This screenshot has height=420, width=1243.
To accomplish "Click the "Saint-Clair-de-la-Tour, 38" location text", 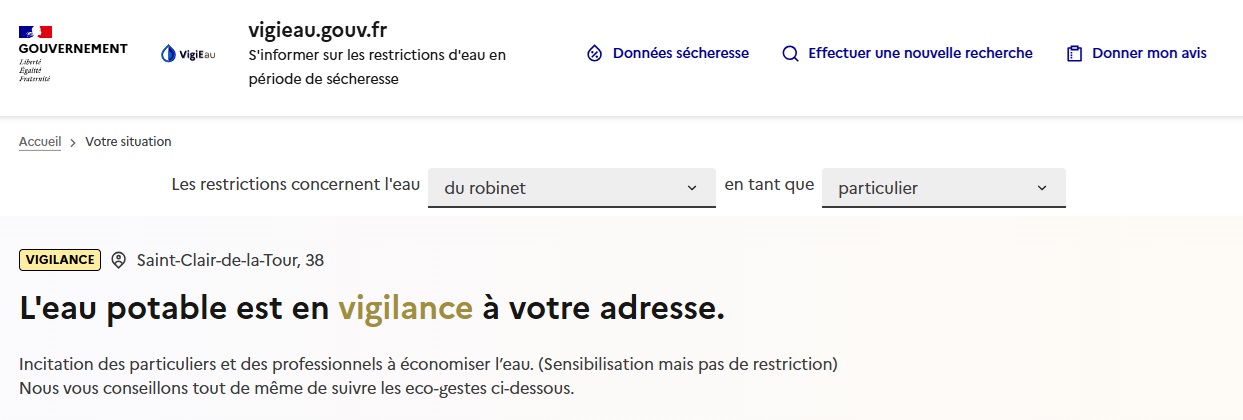I will tap(230, 260).
